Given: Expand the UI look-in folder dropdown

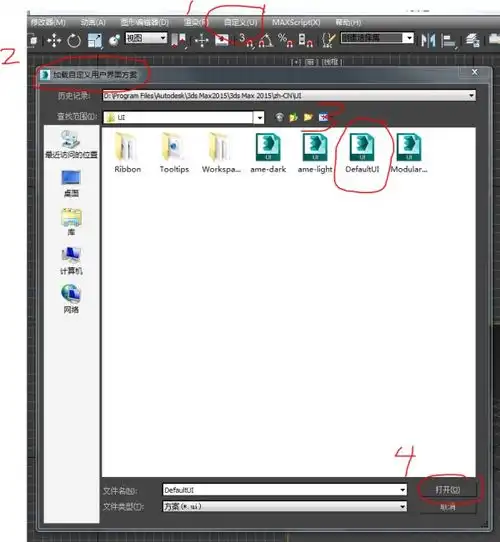Looking at the screenshot, I should [x=259, y=118].
